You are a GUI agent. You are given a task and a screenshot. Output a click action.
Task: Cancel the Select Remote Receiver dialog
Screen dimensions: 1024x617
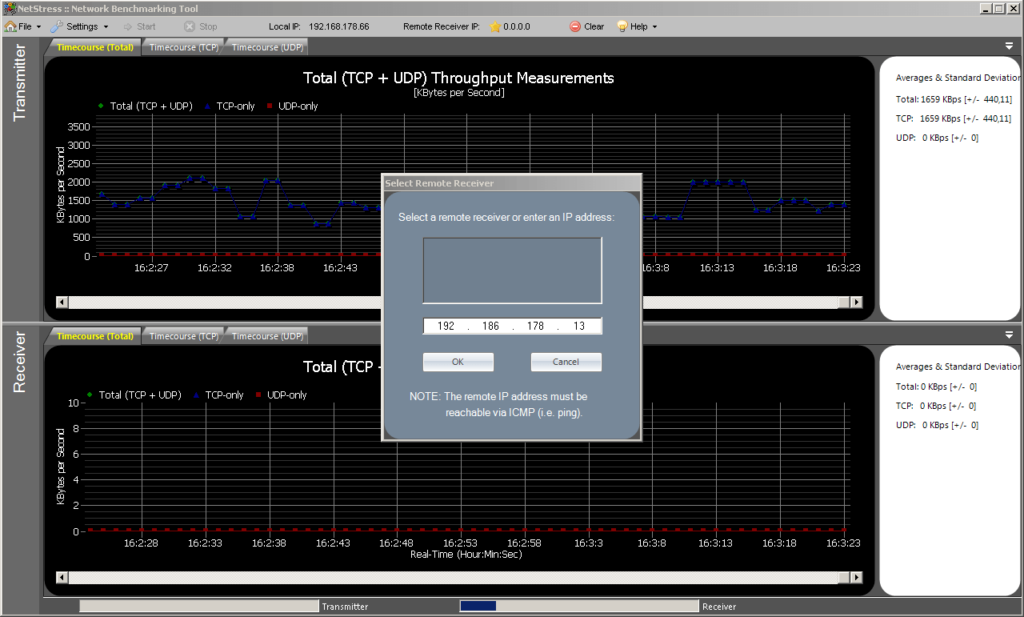tap(565, 361)
